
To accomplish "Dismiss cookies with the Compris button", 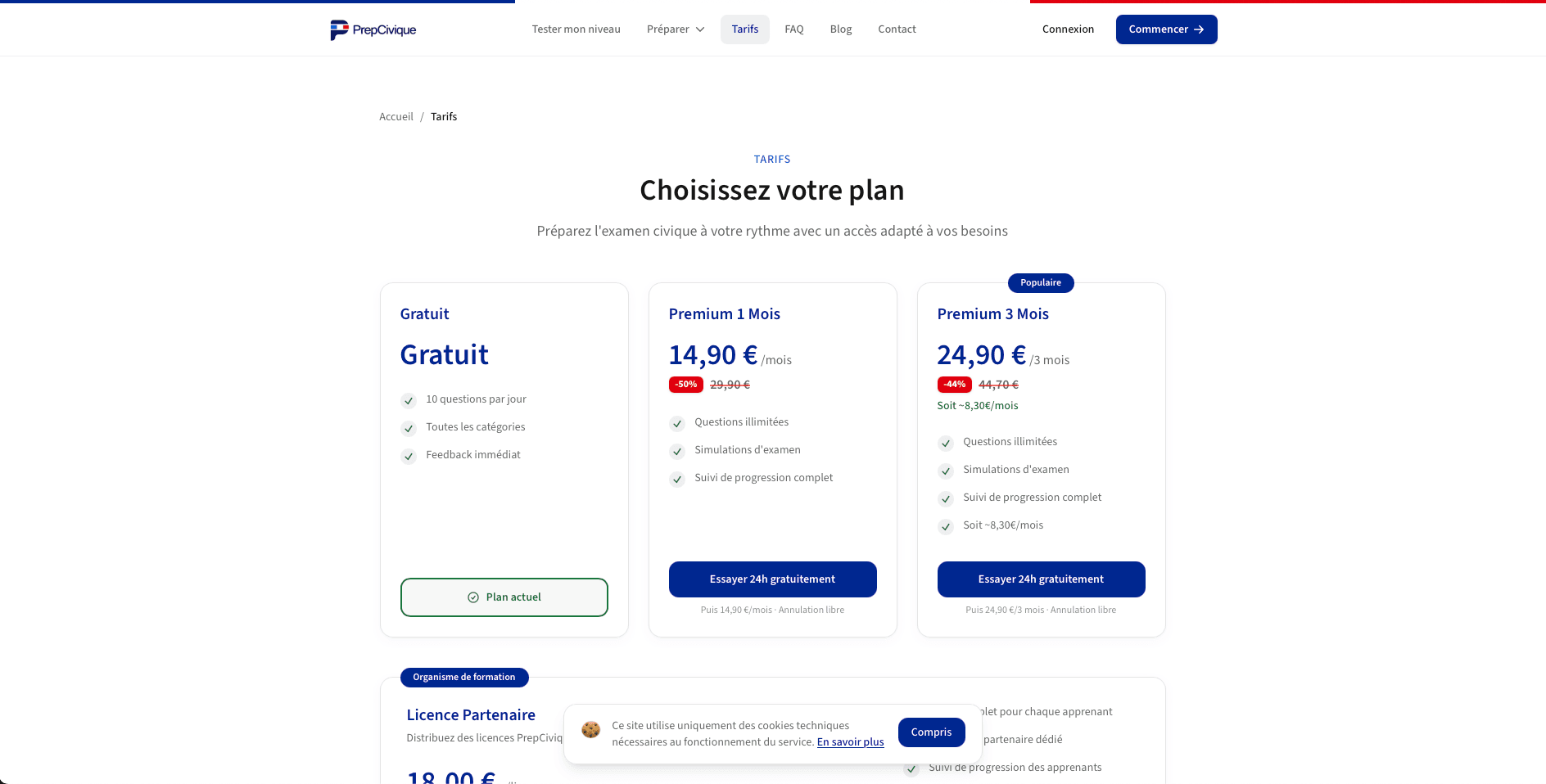I will [x=931, y=732].
